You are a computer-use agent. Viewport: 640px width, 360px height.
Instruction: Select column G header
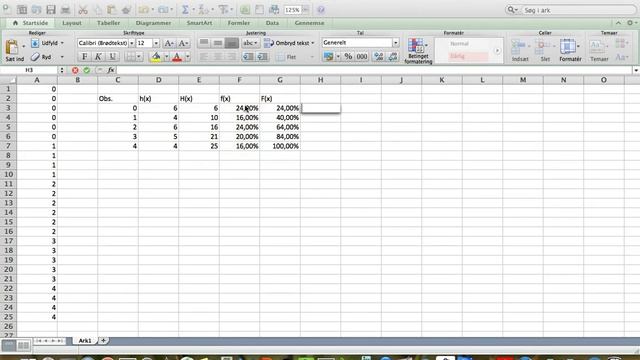(x=280, y=80)
